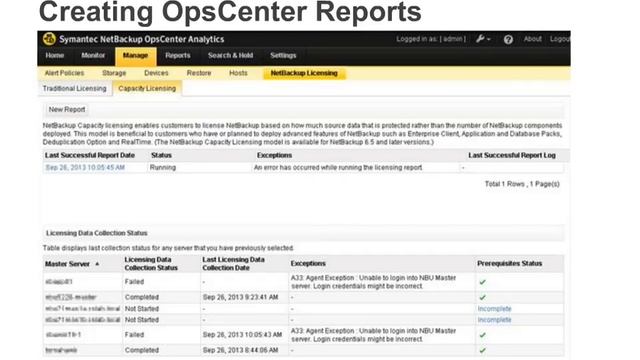Open the Devices submenu item
Image resolution: width=640 pixels, height=360 pixels.
coord(156,73)
